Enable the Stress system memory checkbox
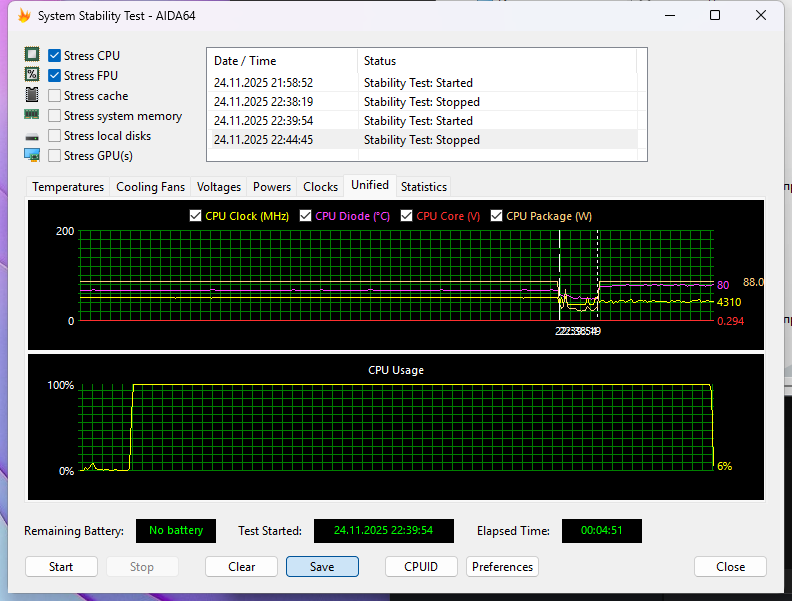The height and width of the screenshot is (601, 792). (x=55, y=116)
